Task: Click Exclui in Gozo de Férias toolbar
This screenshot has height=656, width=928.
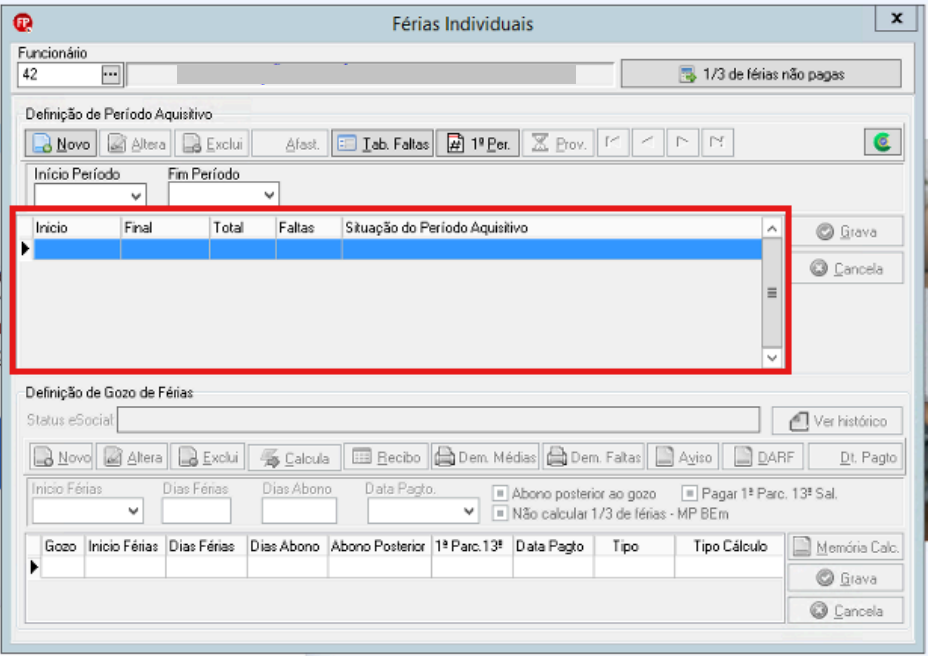Action: (x=208, y=457)
